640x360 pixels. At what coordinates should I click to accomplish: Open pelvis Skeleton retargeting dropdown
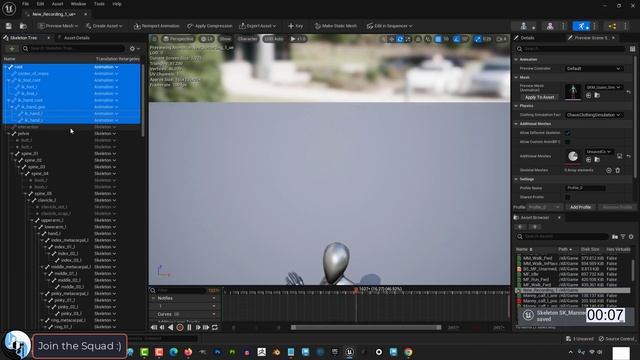click(105, 133)
